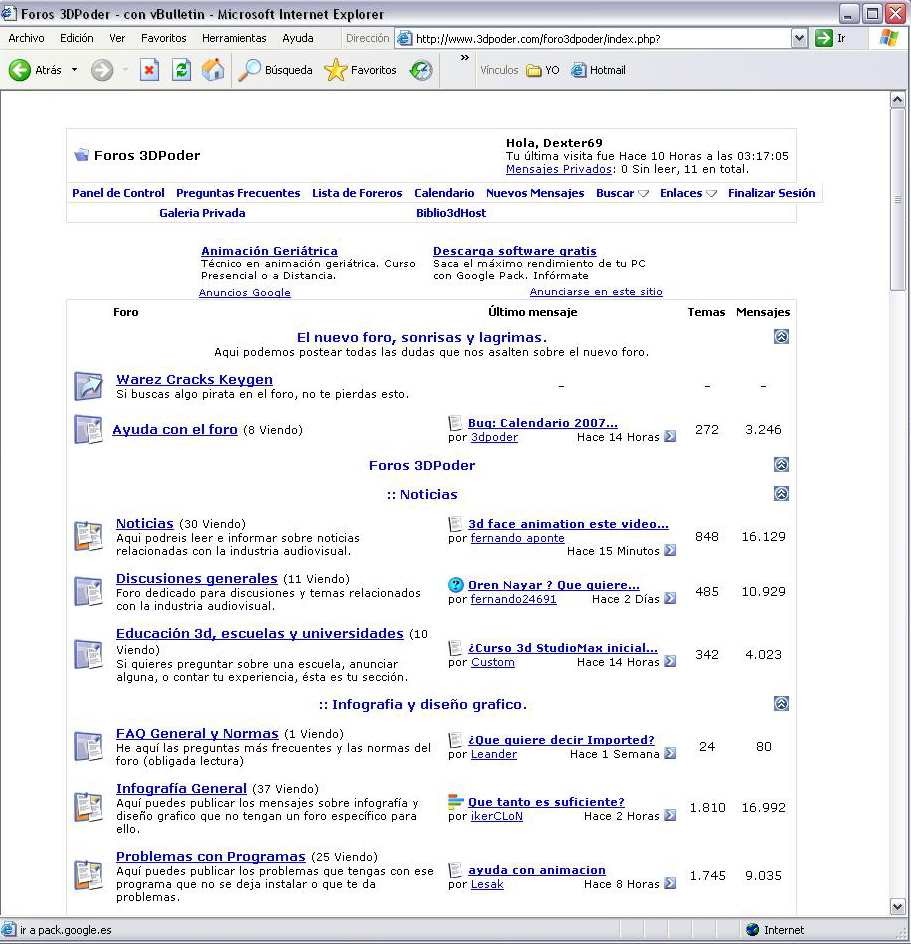This screenshot has width=911, height=944.
Task: View profile of user fernando24691
Action: coord(514,599)
